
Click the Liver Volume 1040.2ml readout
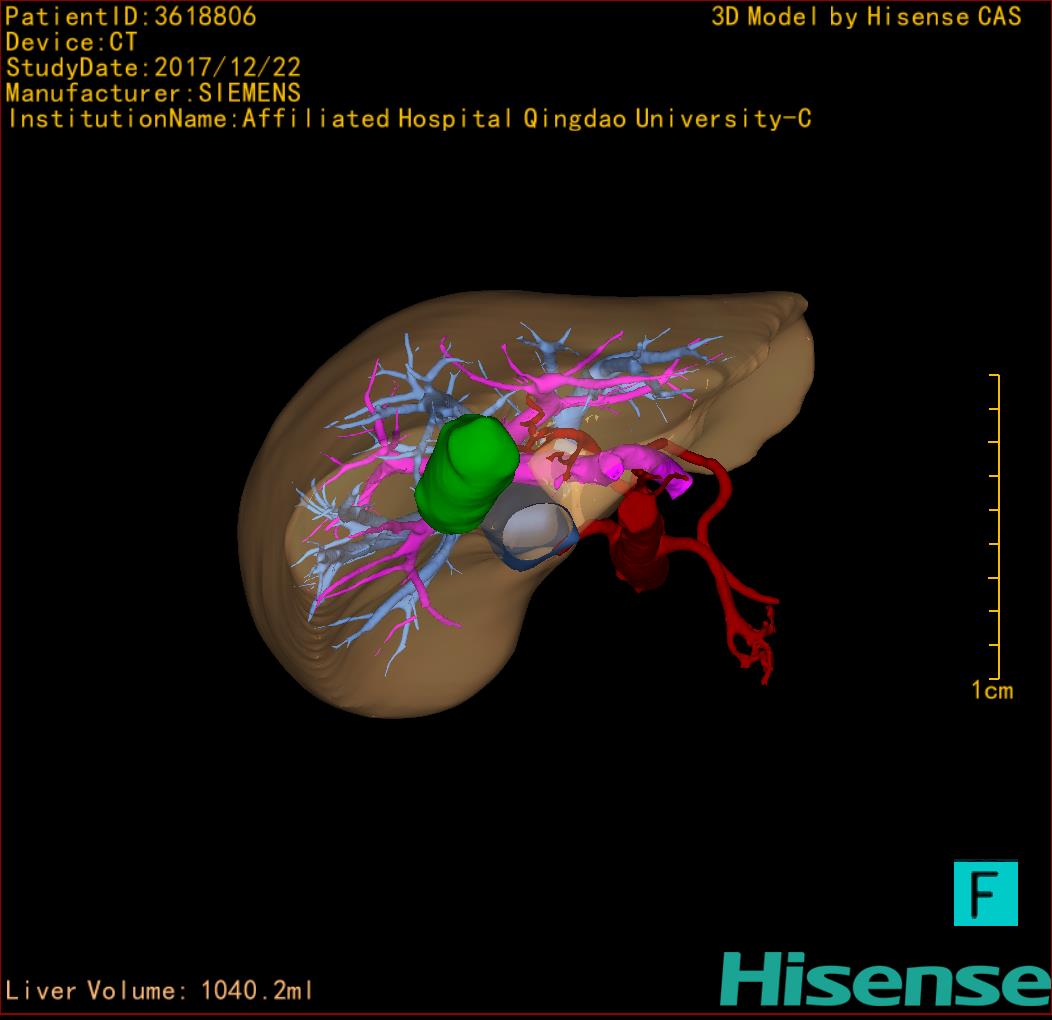pyautogui.click(x=160, y=991)
